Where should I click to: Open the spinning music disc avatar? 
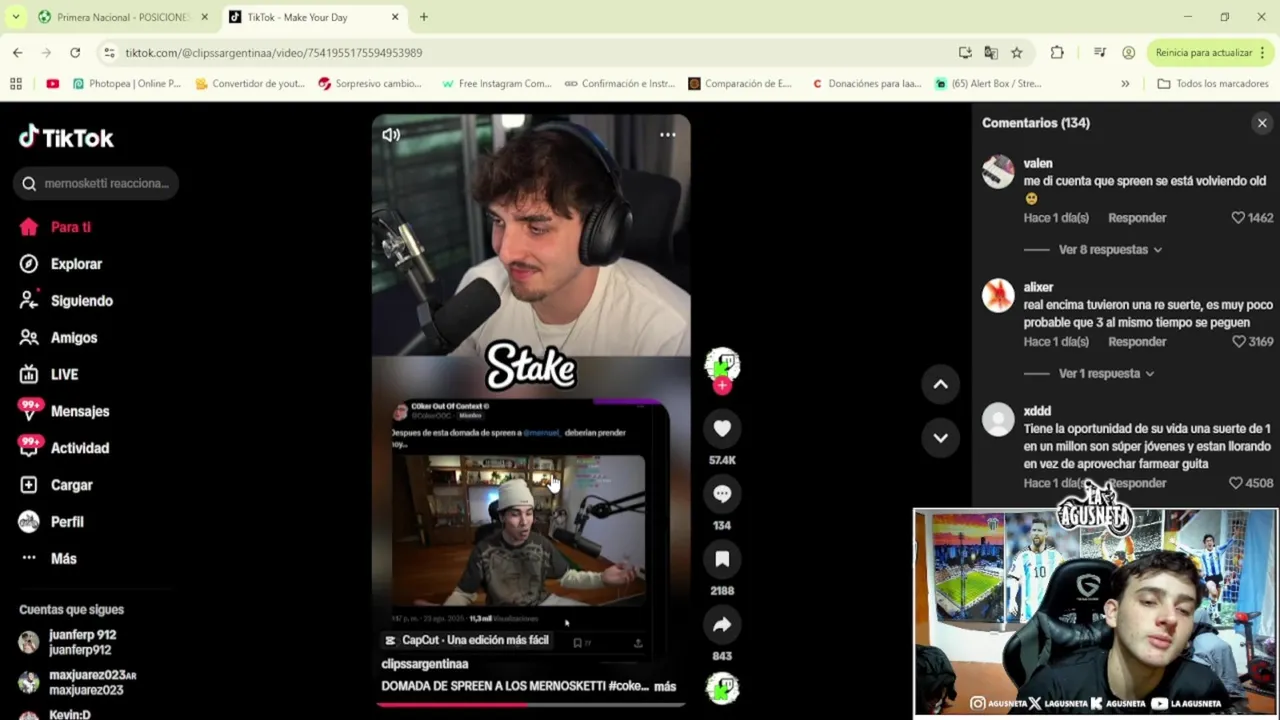coord(722,688)
